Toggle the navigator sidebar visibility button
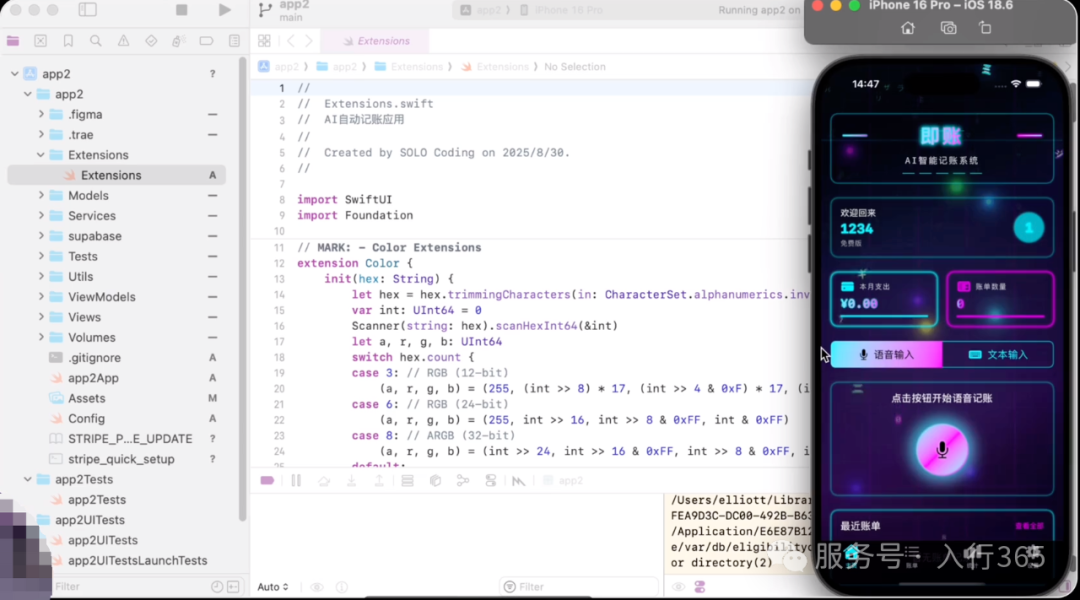The height and width of the screenshot is (600, 1080). point(87,10)
